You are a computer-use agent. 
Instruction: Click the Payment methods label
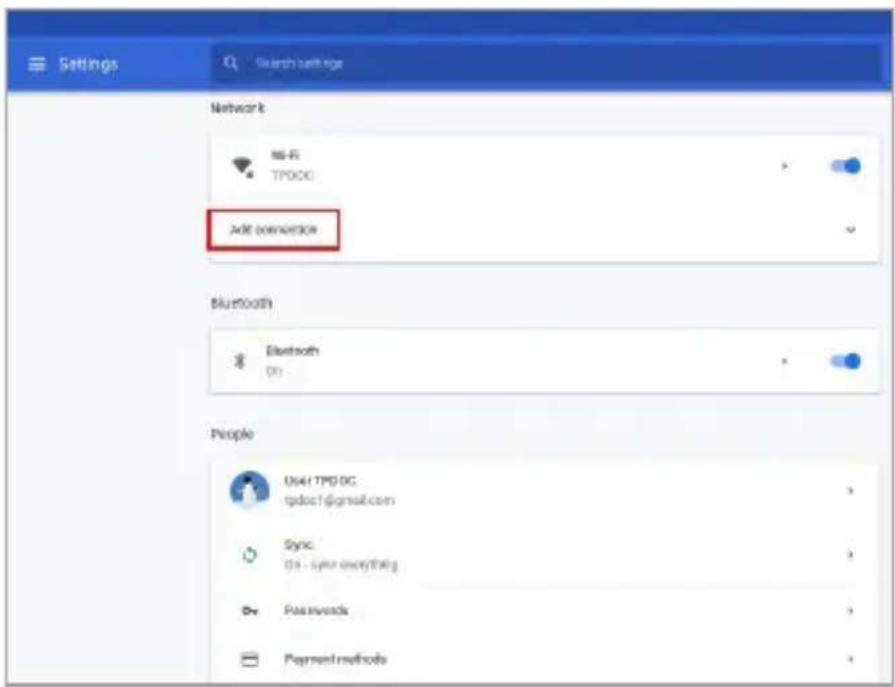(336, 660)
